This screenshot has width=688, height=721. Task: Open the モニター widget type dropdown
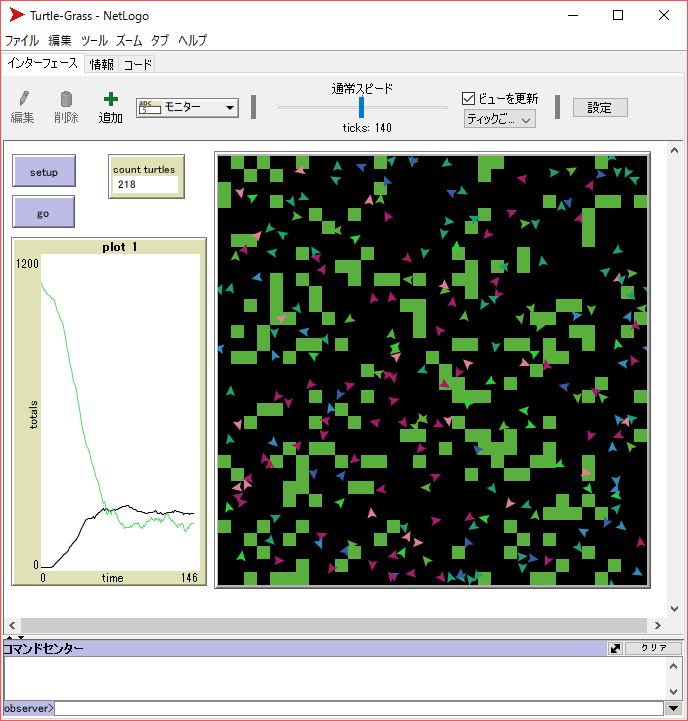(x=187, y=108)
